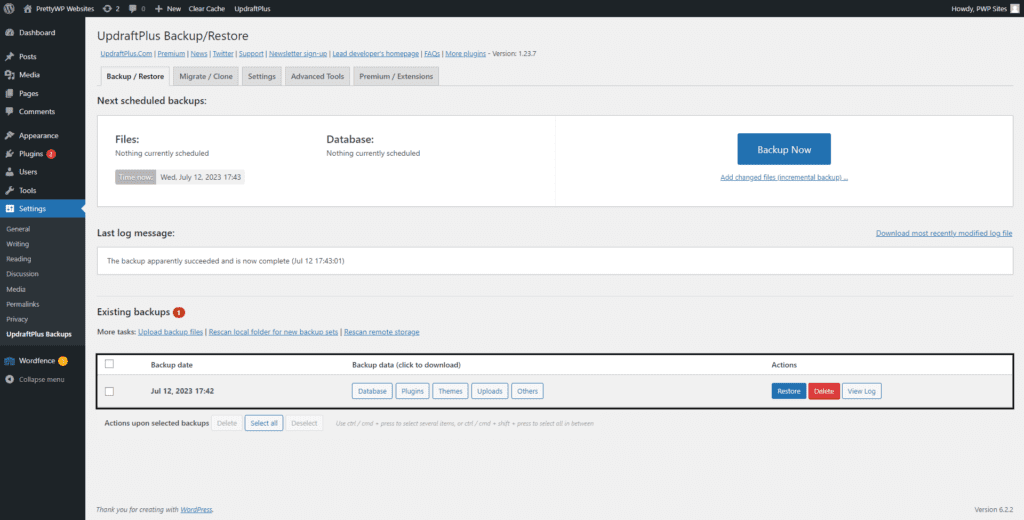Click the Backup Now button
Viewport: 1024px width, 520px height.
(x=783, y=149)
